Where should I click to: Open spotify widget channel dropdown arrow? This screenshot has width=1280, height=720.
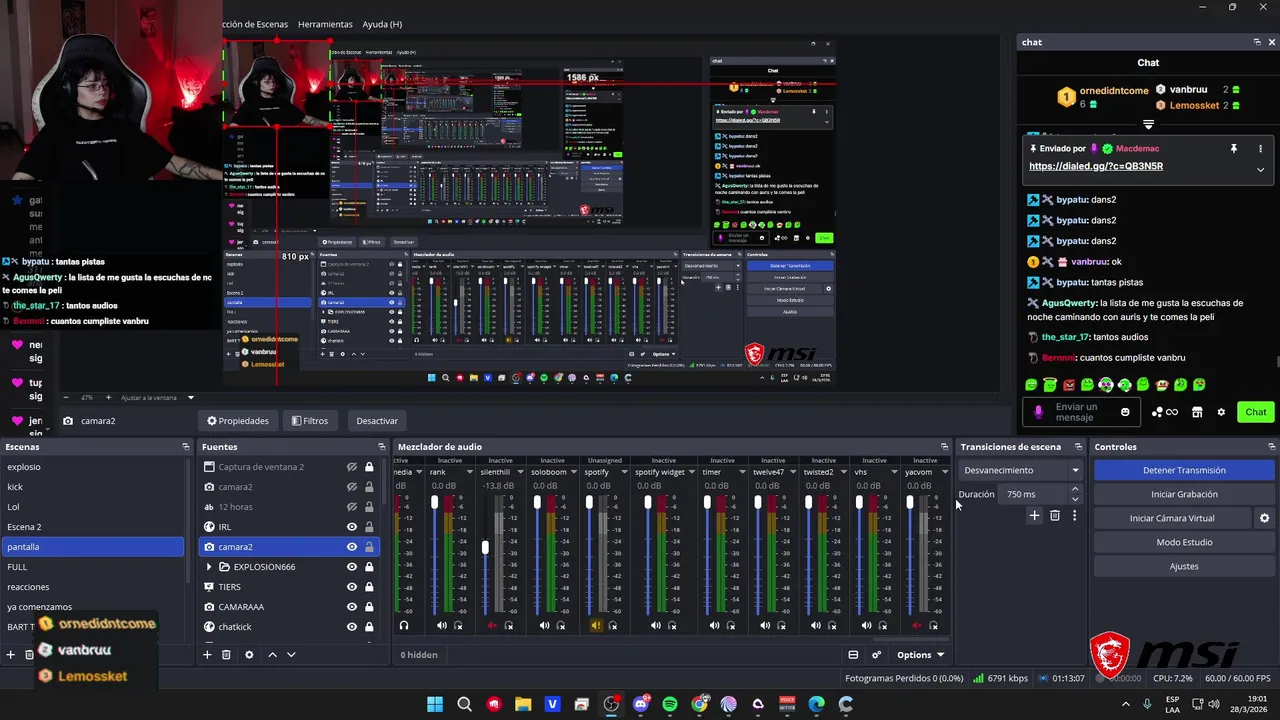pos(693,472)
